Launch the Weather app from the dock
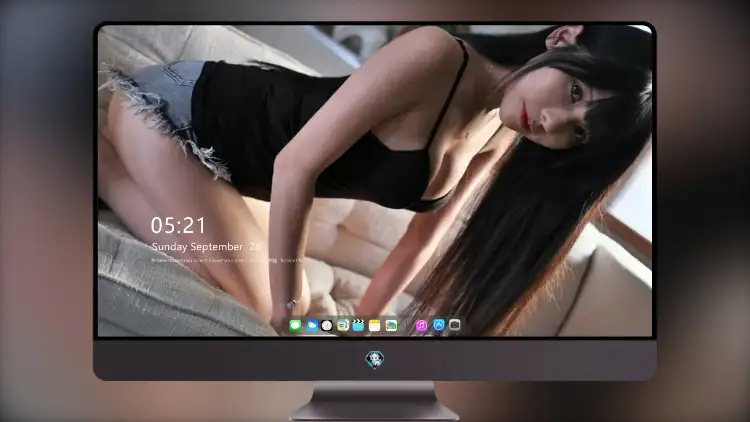750x422 pixels. click(312, 326)
